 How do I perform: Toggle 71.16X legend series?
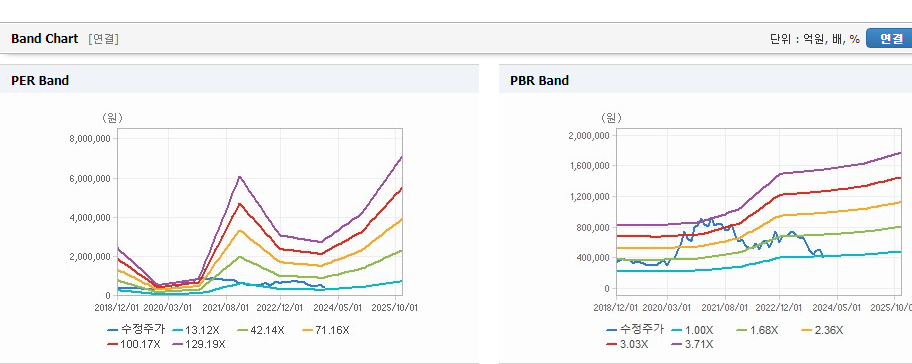(326, 330)
